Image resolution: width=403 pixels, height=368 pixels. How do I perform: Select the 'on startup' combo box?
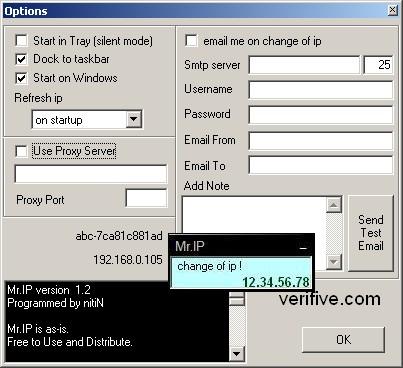click(87, 119)
